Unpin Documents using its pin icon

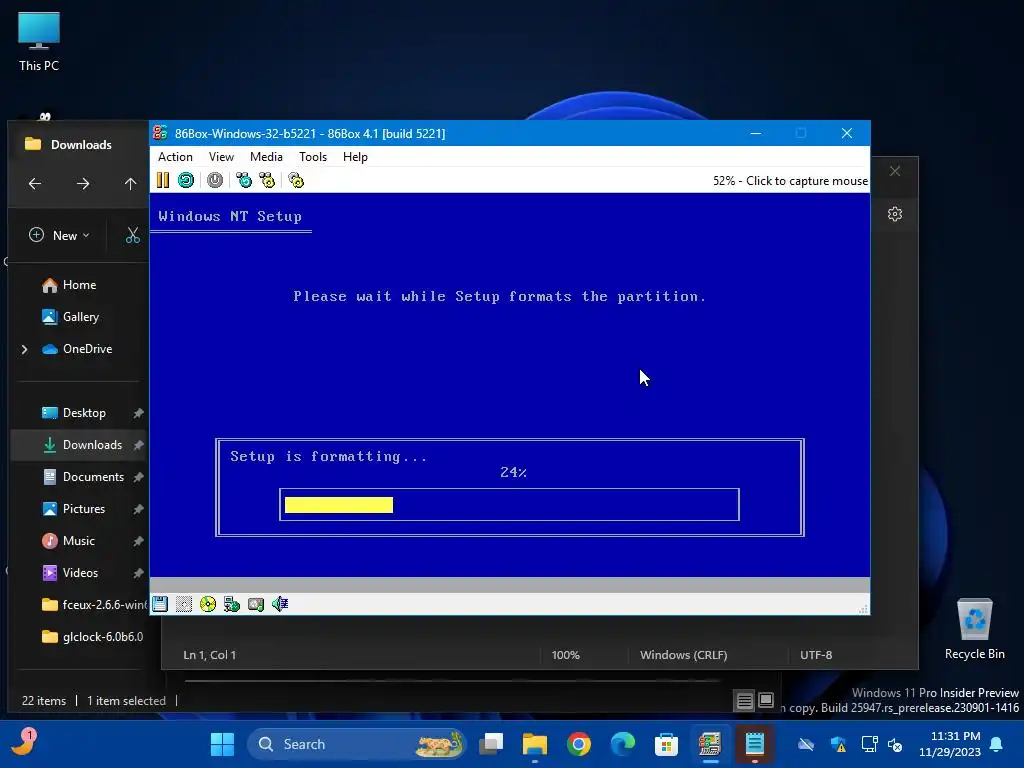coord(138,477)
